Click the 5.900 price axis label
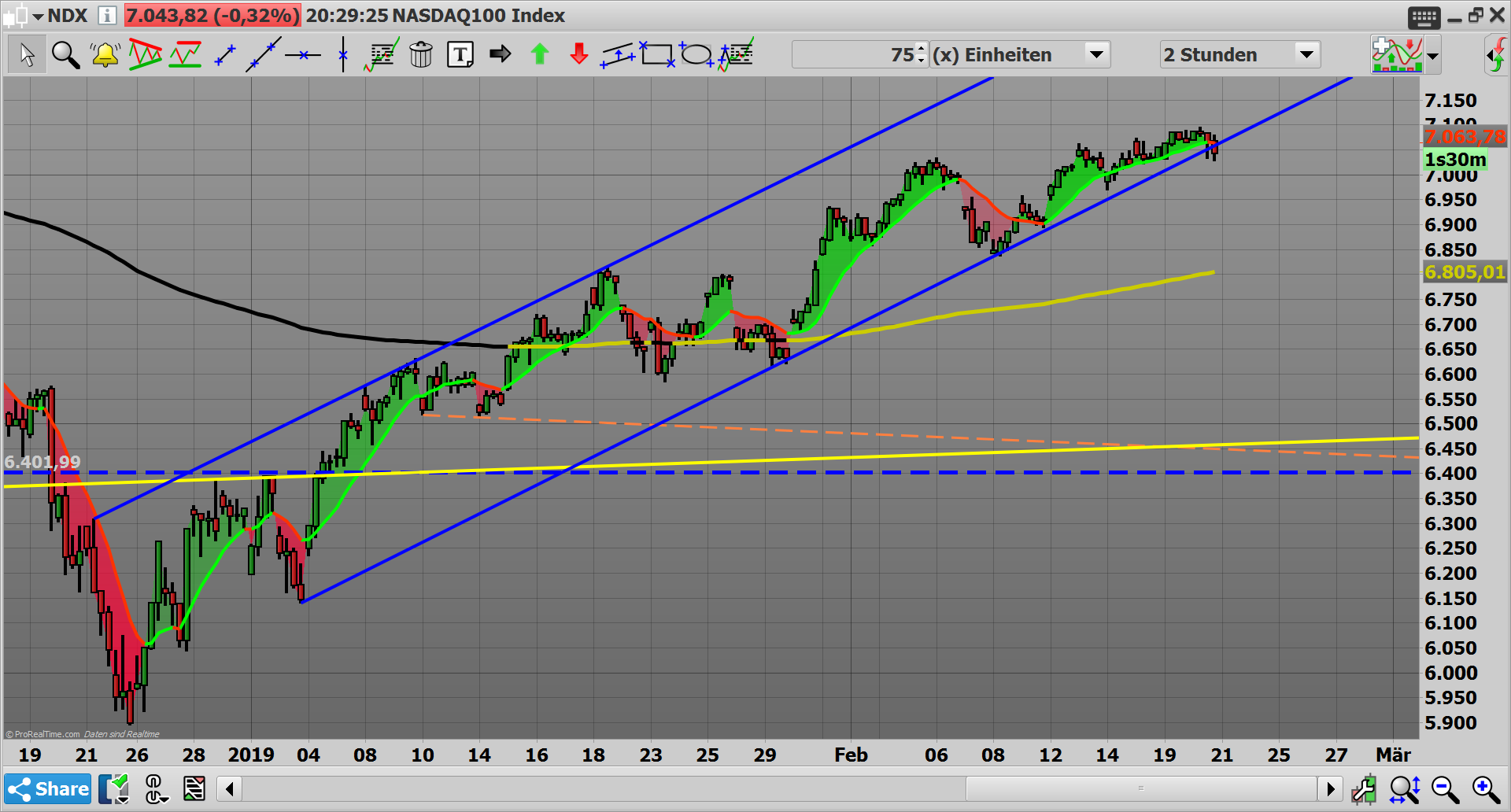Screen dimensions: 1511x812 pyautogui.click(x=1451, y=723)
